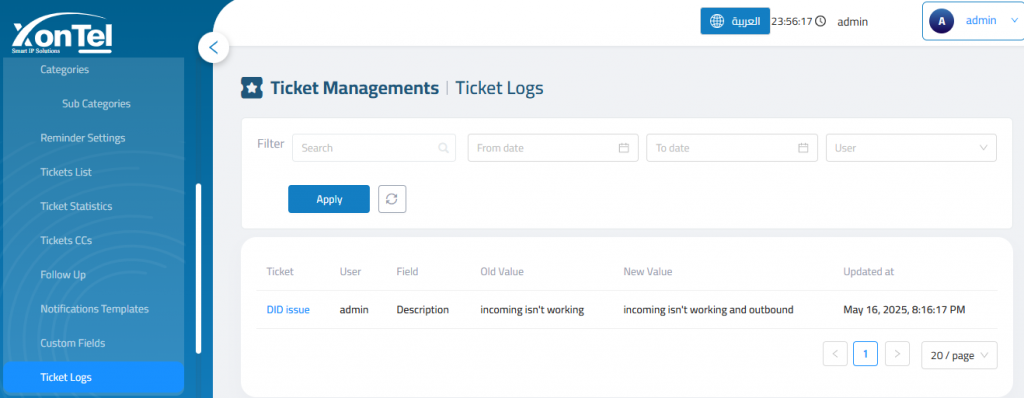
Task: Open the admin account dropdown chevron
Action: [1014, 20]
